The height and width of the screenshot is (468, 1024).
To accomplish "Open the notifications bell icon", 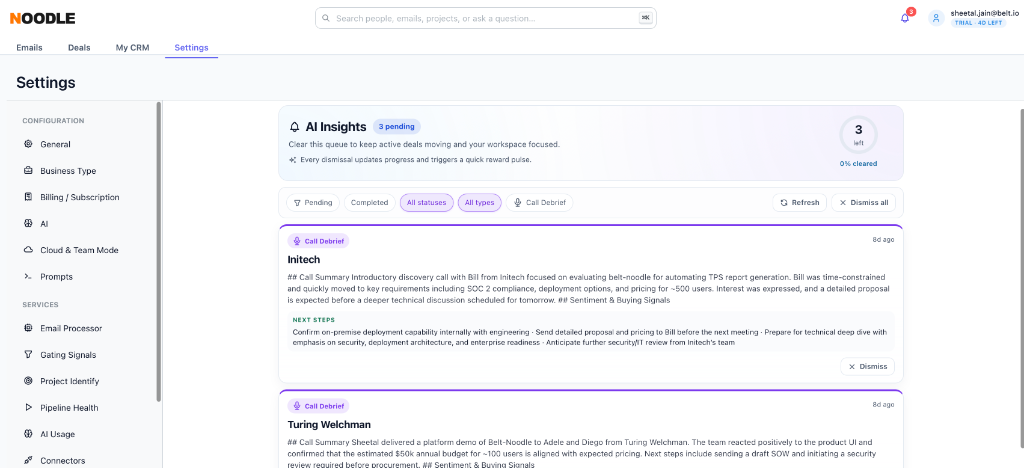I will pos(904,18).
